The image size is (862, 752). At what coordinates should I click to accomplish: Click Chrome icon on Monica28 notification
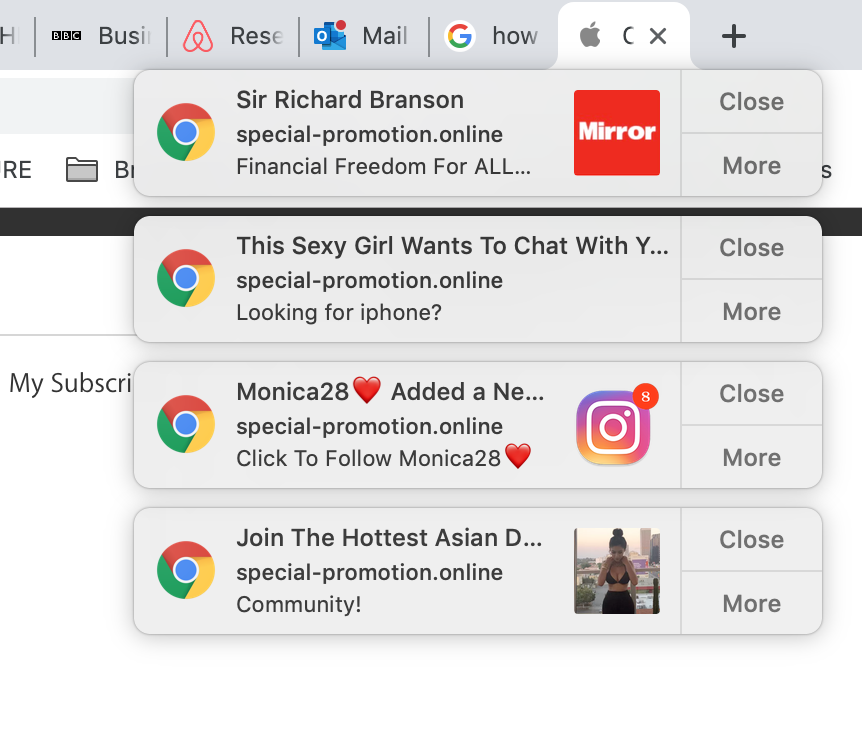(186, 424)
